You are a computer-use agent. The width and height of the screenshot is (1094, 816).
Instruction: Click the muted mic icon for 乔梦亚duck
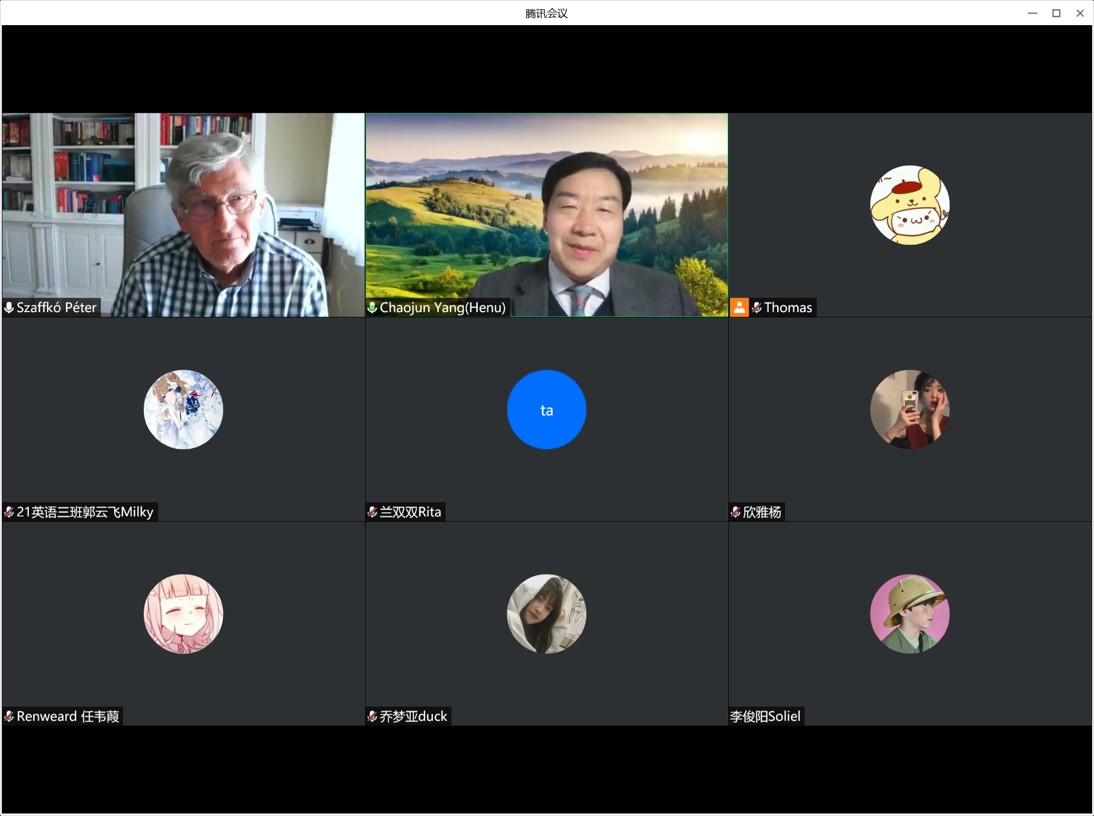[372, 717]
